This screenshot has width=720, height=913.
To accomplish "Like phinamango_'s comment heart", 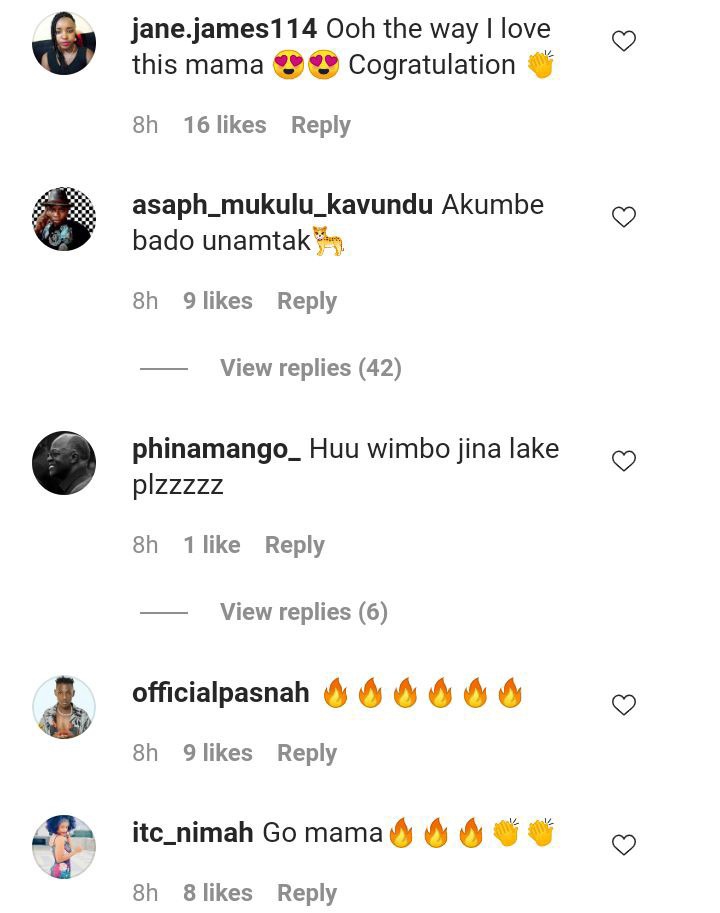I will (623, 461).
